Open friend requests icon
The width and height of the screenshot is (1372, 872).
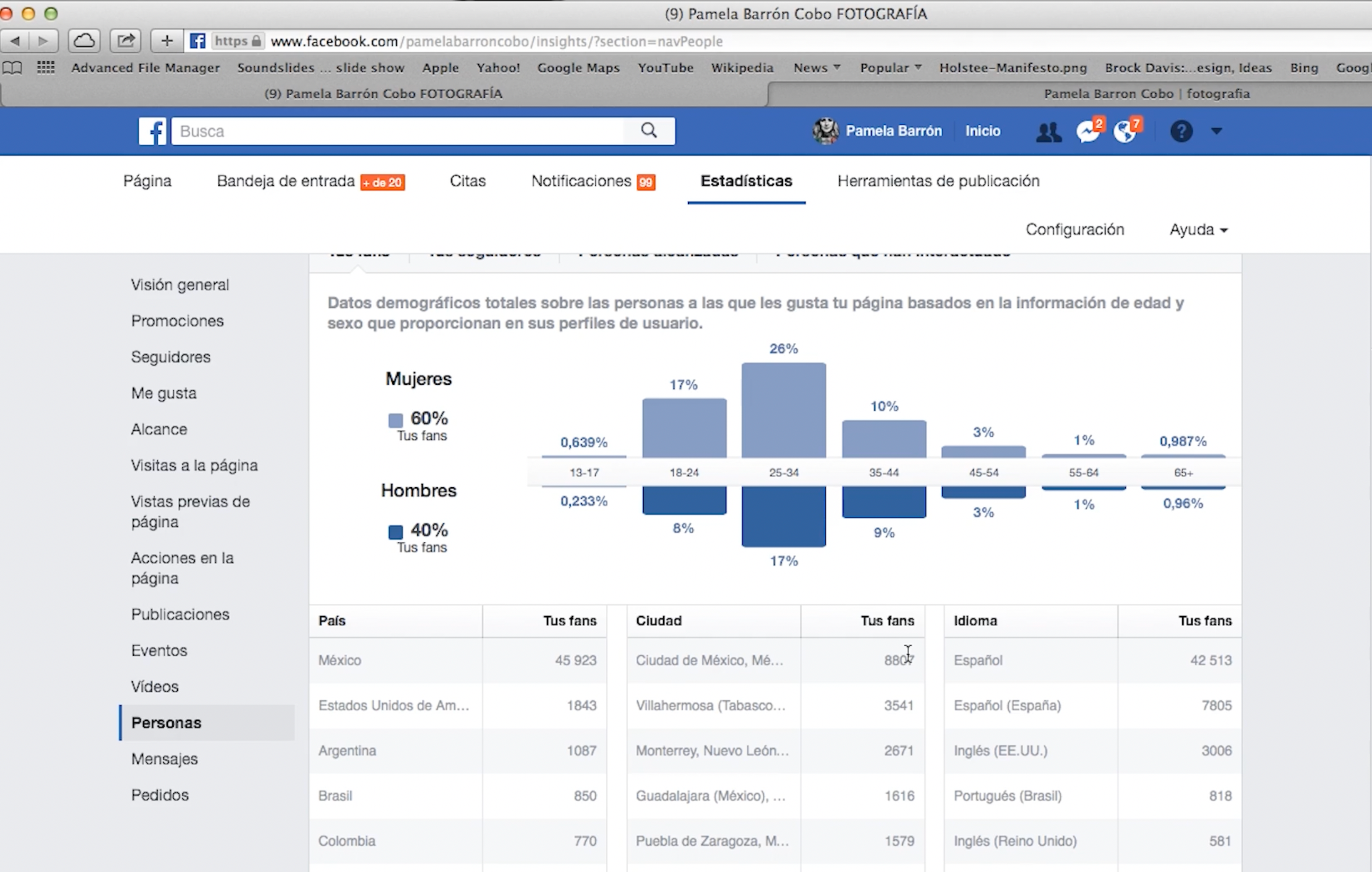1048,132
